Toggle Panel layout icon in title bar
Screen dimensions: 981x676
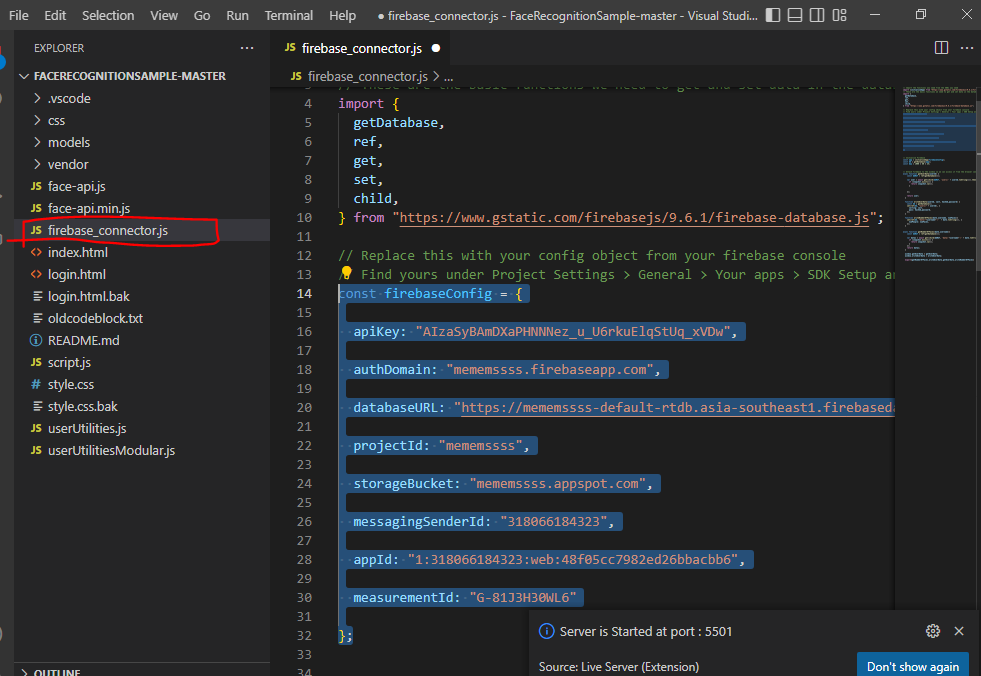795,15
